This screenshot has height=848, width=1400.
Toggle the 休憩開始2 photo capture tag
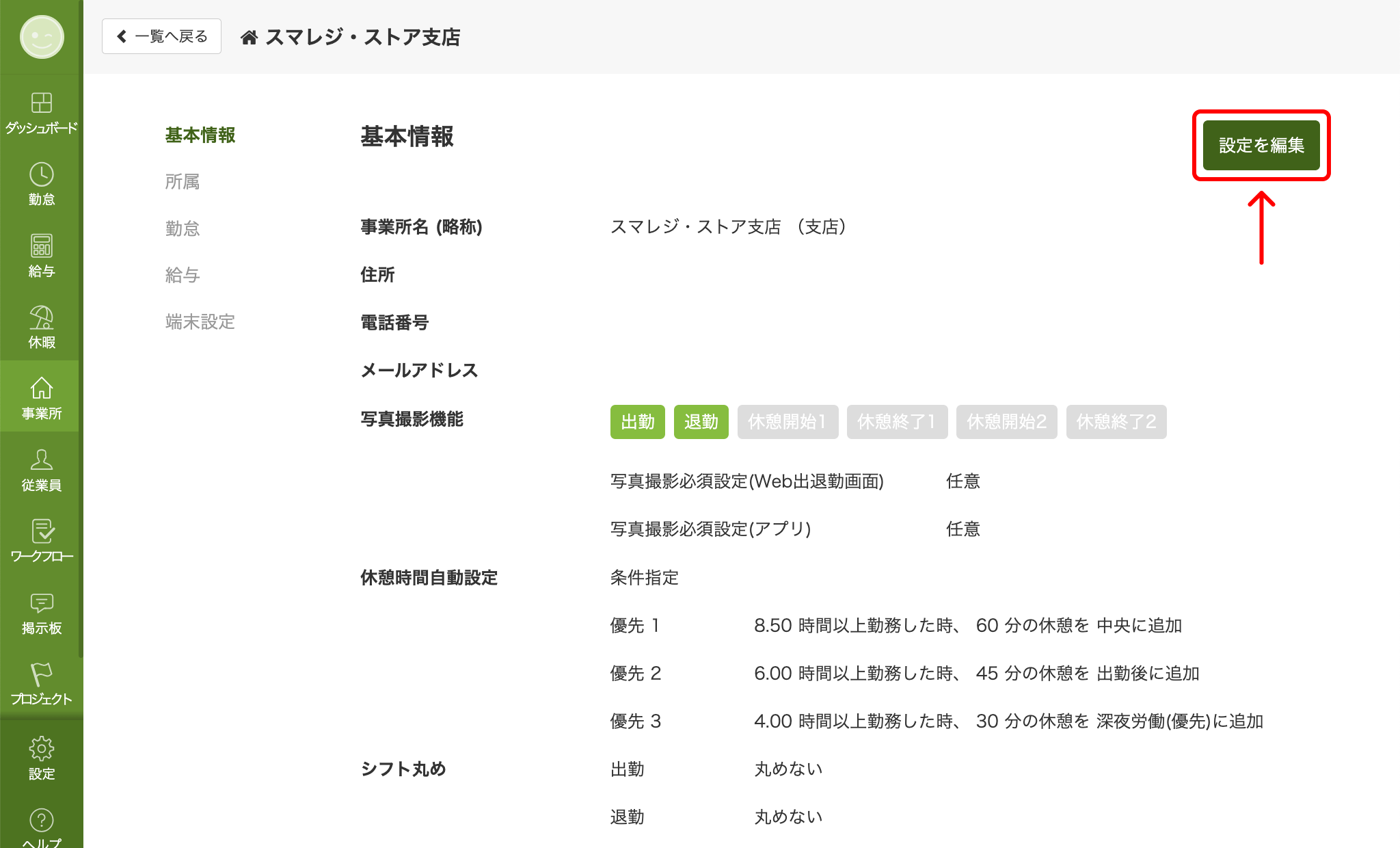tap(1007, 422)
